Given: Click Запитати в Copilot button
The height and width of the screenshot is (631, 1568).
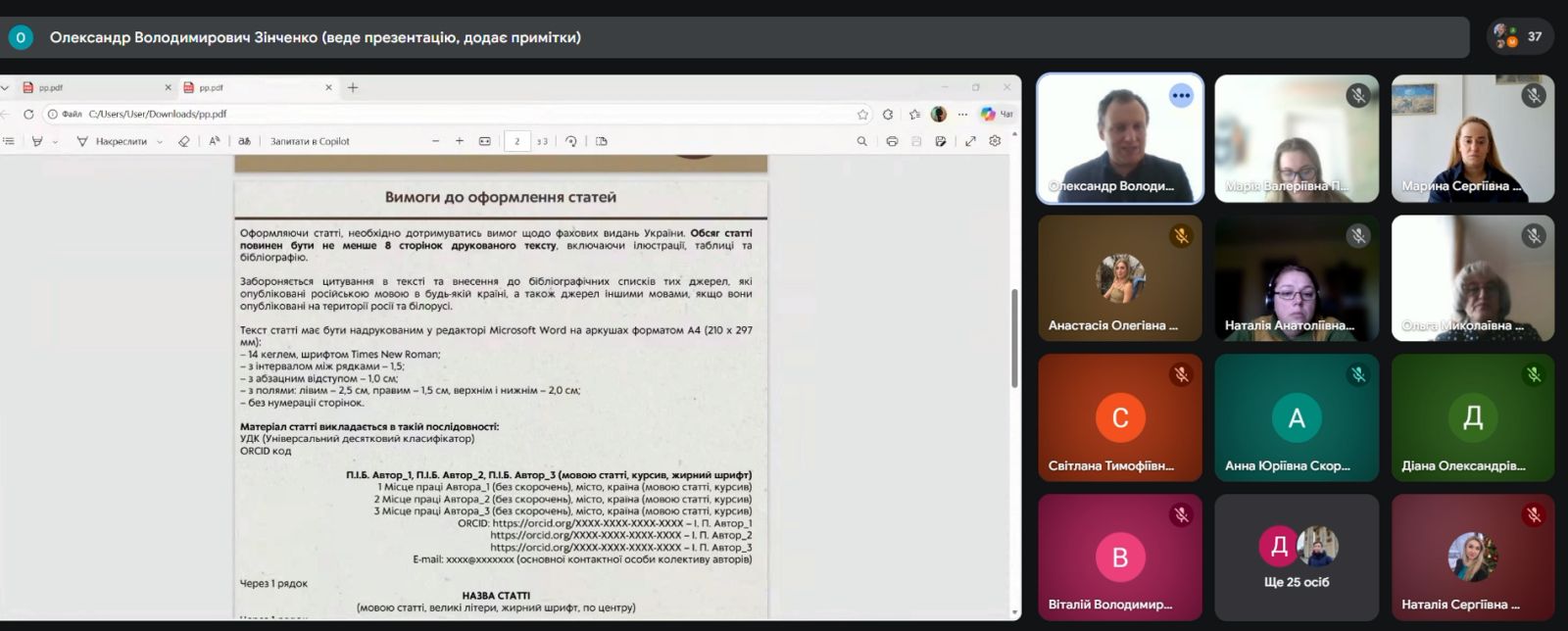Looking at the screenshot, I should [x=310, y=141].
